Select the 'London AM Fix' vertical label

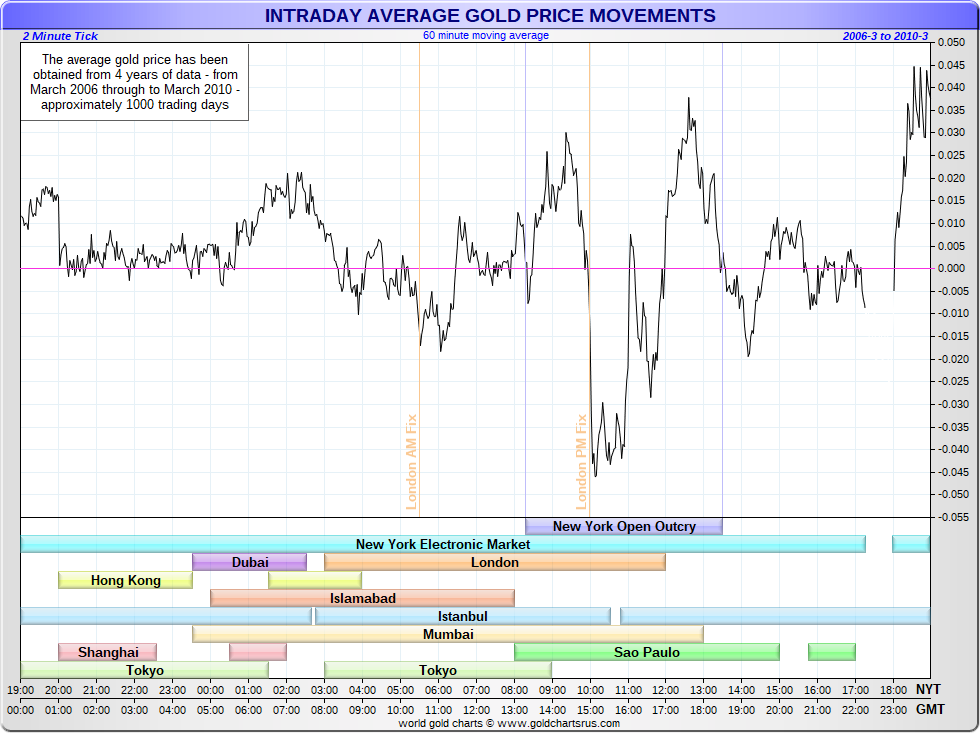pos(411,462)
